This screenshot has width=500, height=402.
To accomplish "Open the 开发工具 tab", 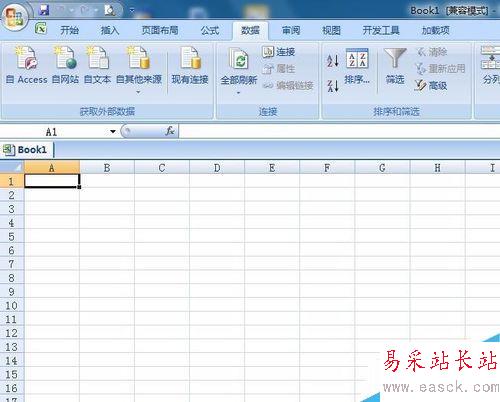I will coord(381,30).
